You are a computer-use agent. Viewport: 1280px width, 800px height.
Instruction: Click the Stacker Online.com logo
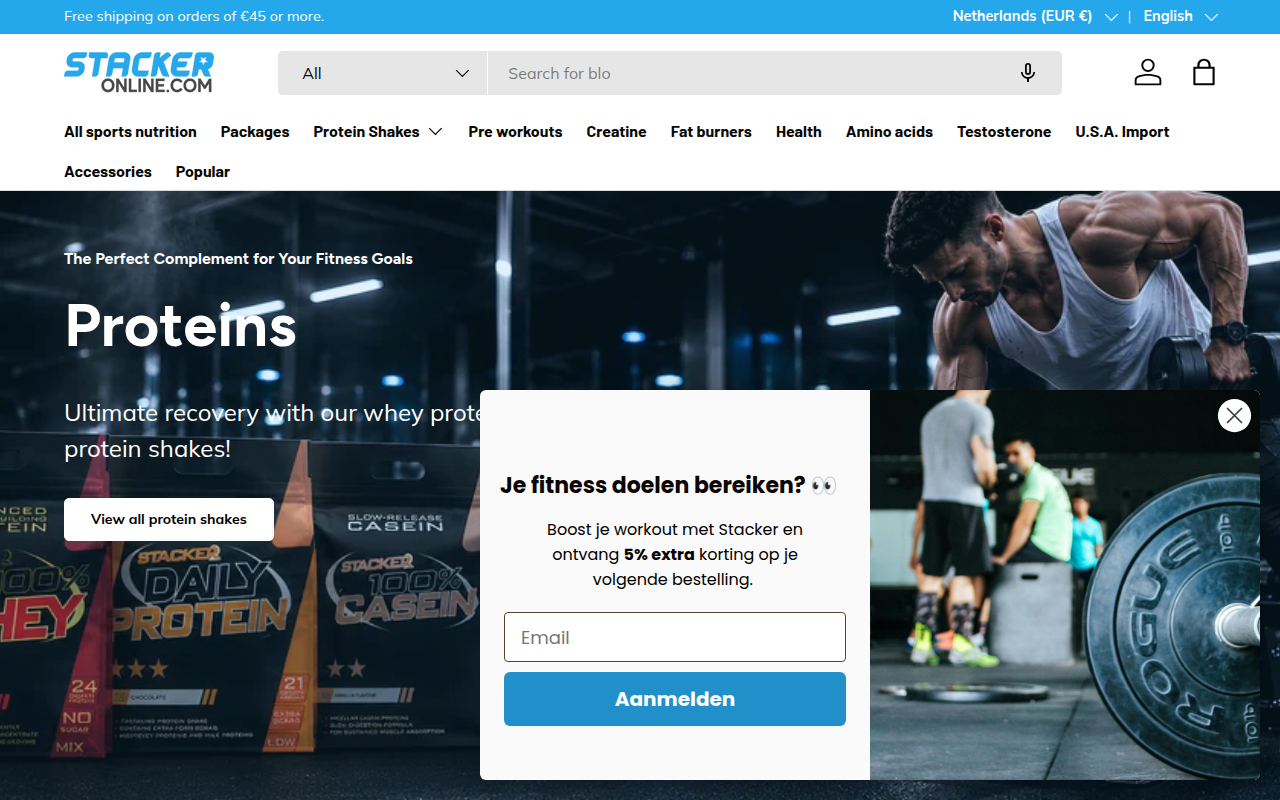click(x=139, y=72)
